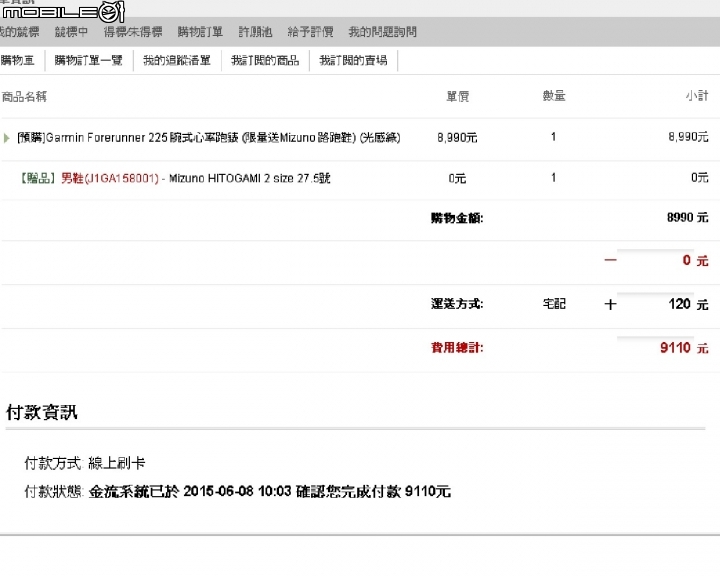The height and width of the screenshot is (576, 720).
Task: Select the Mizuno HITOGAMI 2 size text
Action: [250, 178]
